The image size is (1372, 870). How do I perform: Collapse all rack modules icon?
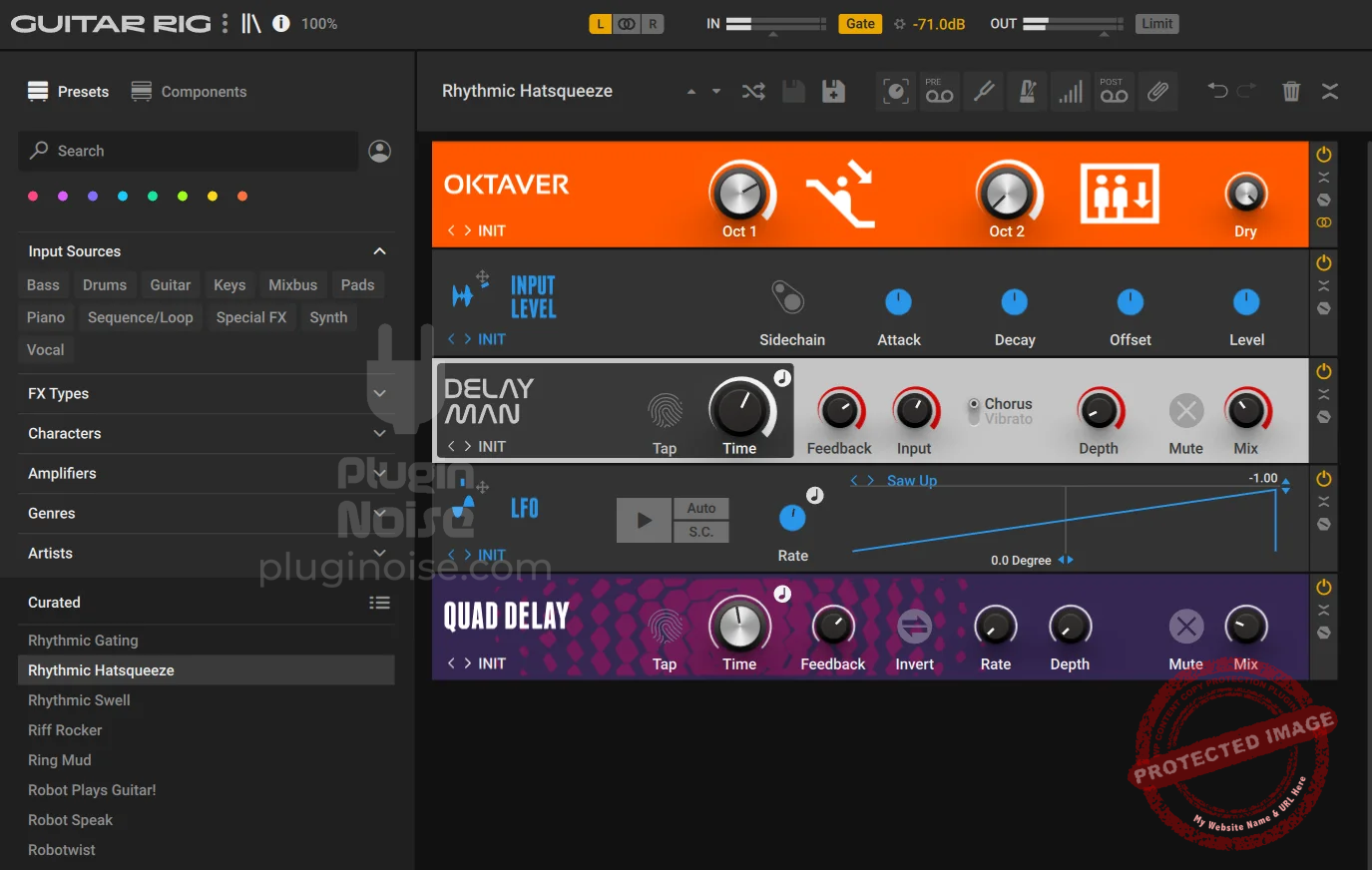1330,92
